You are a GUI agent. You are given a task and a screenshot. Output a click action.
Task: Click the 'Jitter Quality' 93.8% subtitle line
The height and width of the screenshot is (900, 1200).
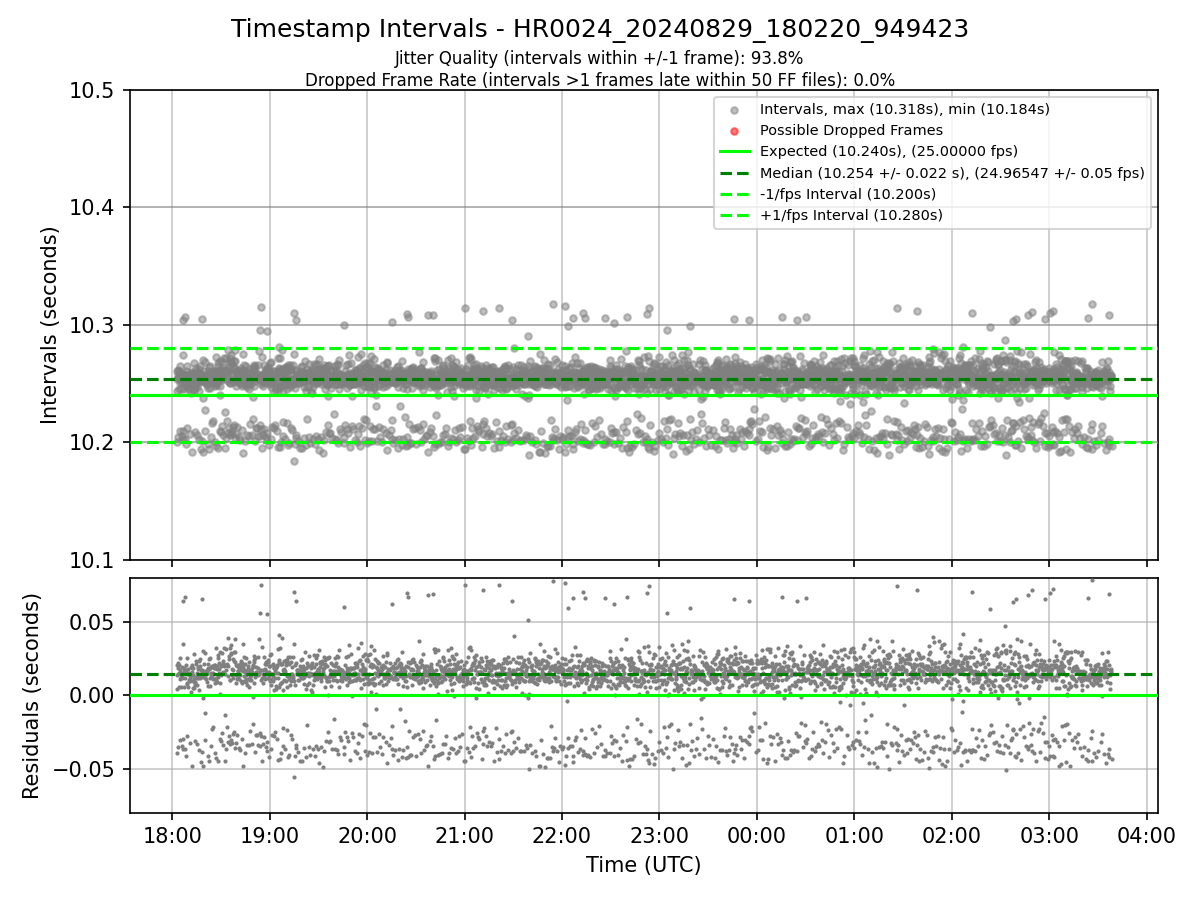(x=599, y=59)
